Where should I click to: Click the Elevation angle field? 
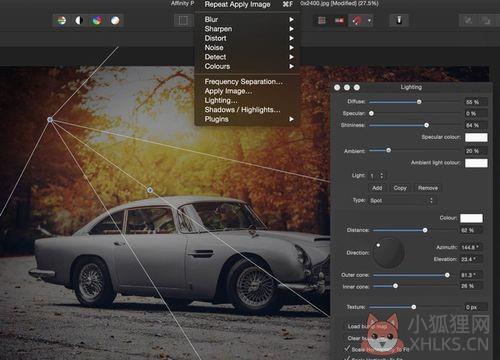[471, 259]
